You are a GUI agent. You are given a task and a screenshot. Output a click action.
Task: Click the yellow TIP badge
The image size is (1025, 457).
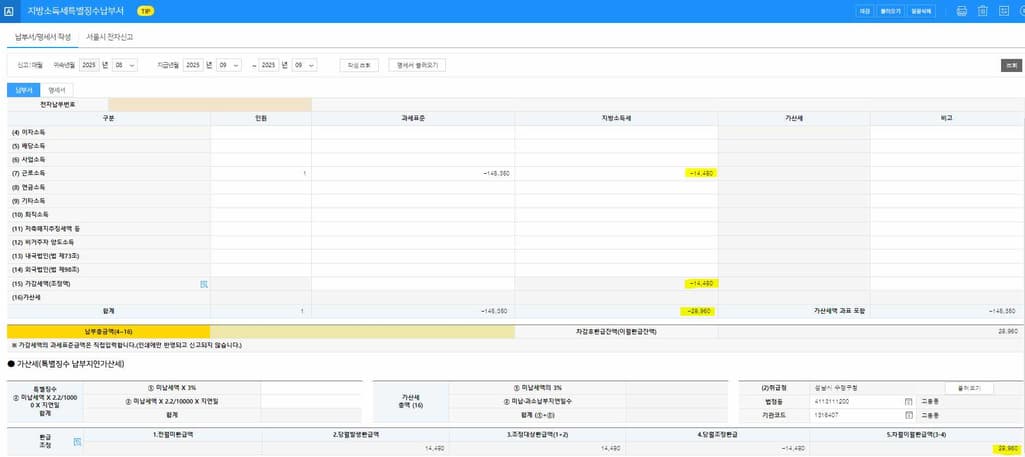(145, 11)
